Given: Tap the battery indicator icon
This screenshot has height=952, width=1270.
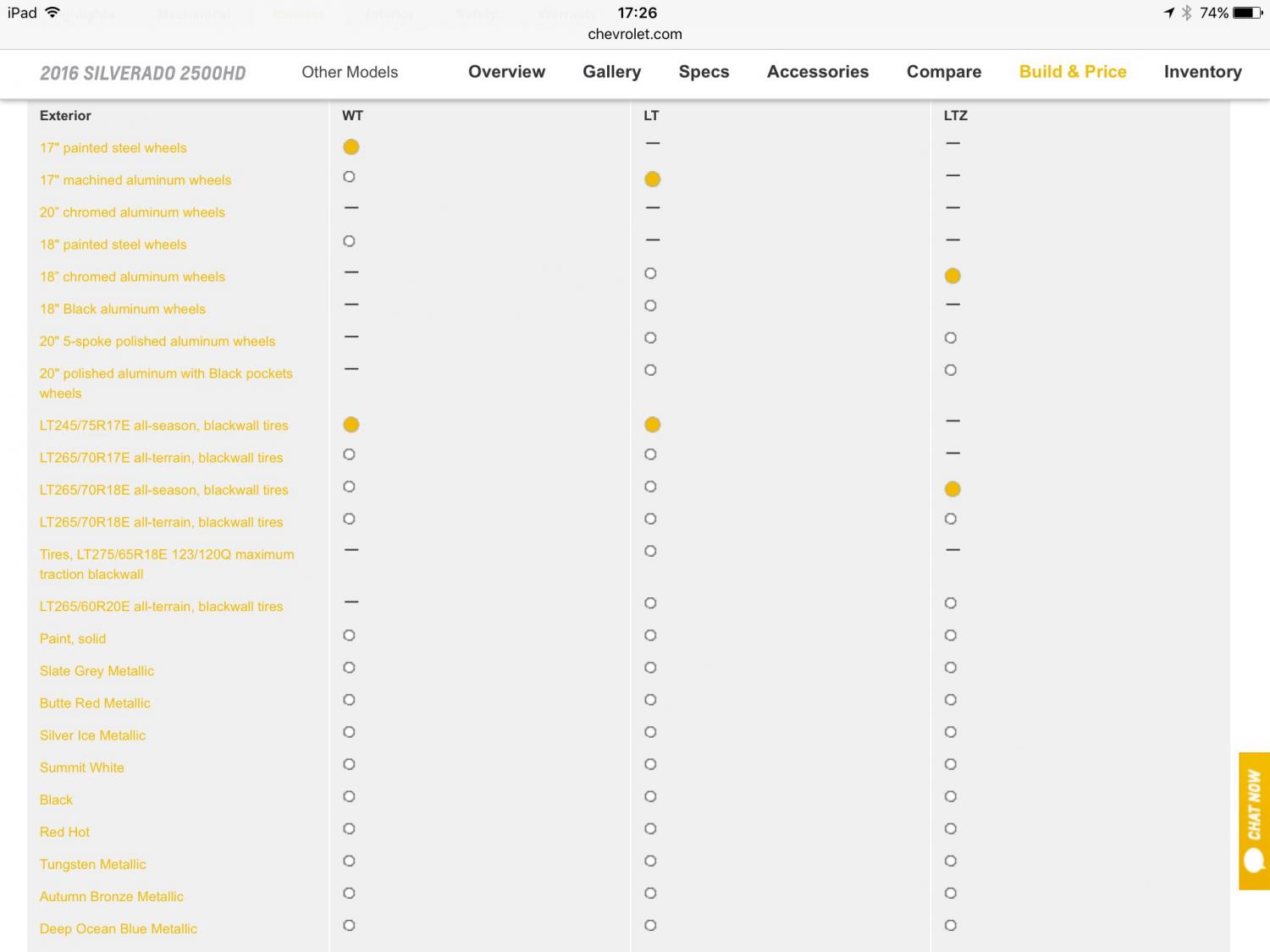Looking at the screenshot, I should 1247,13.
